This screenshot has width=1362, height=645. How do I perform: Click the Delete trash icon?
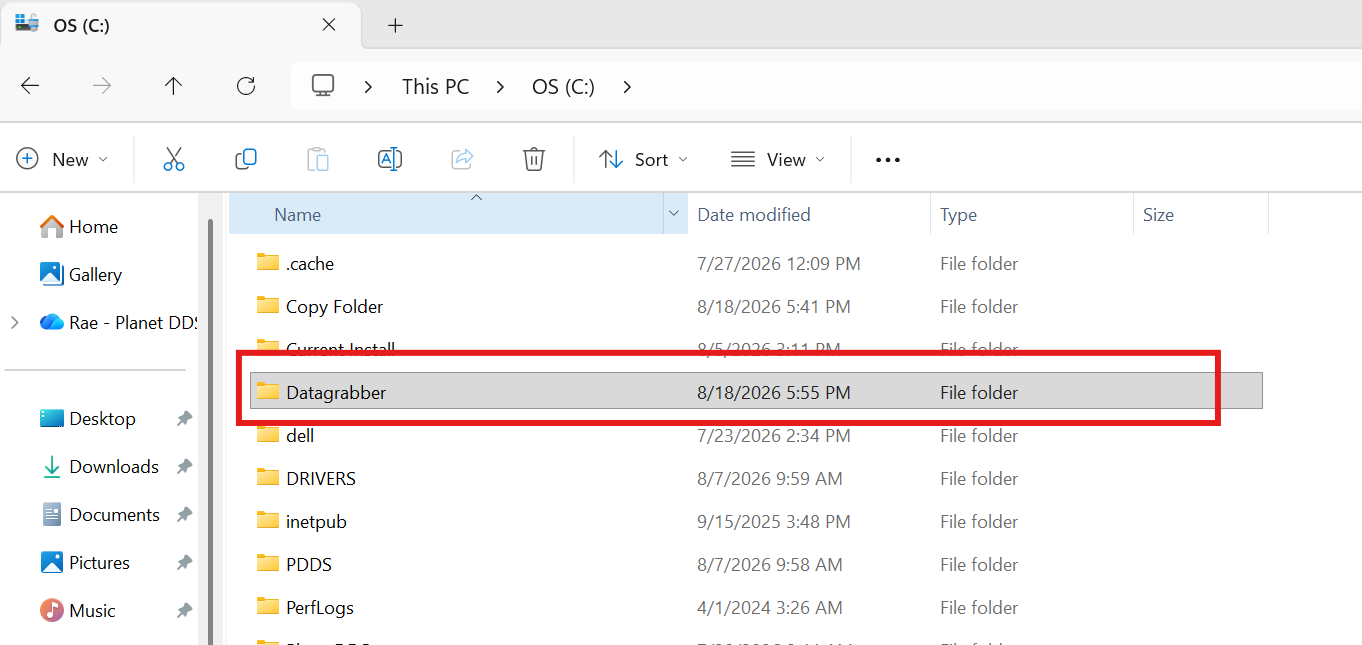pos(534,159)
